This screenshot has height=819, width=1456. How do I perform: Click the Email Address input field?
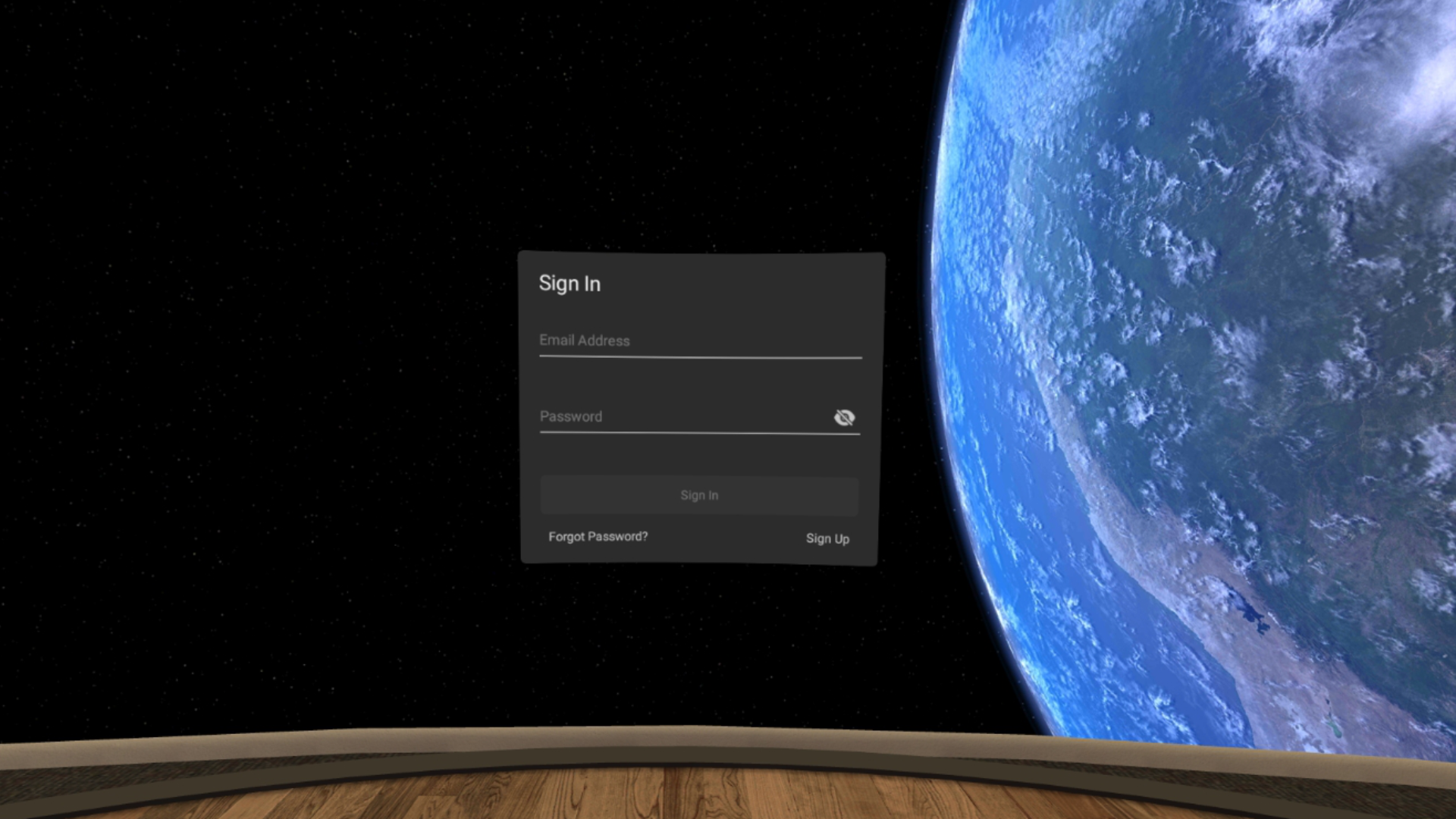click(699, 340)
